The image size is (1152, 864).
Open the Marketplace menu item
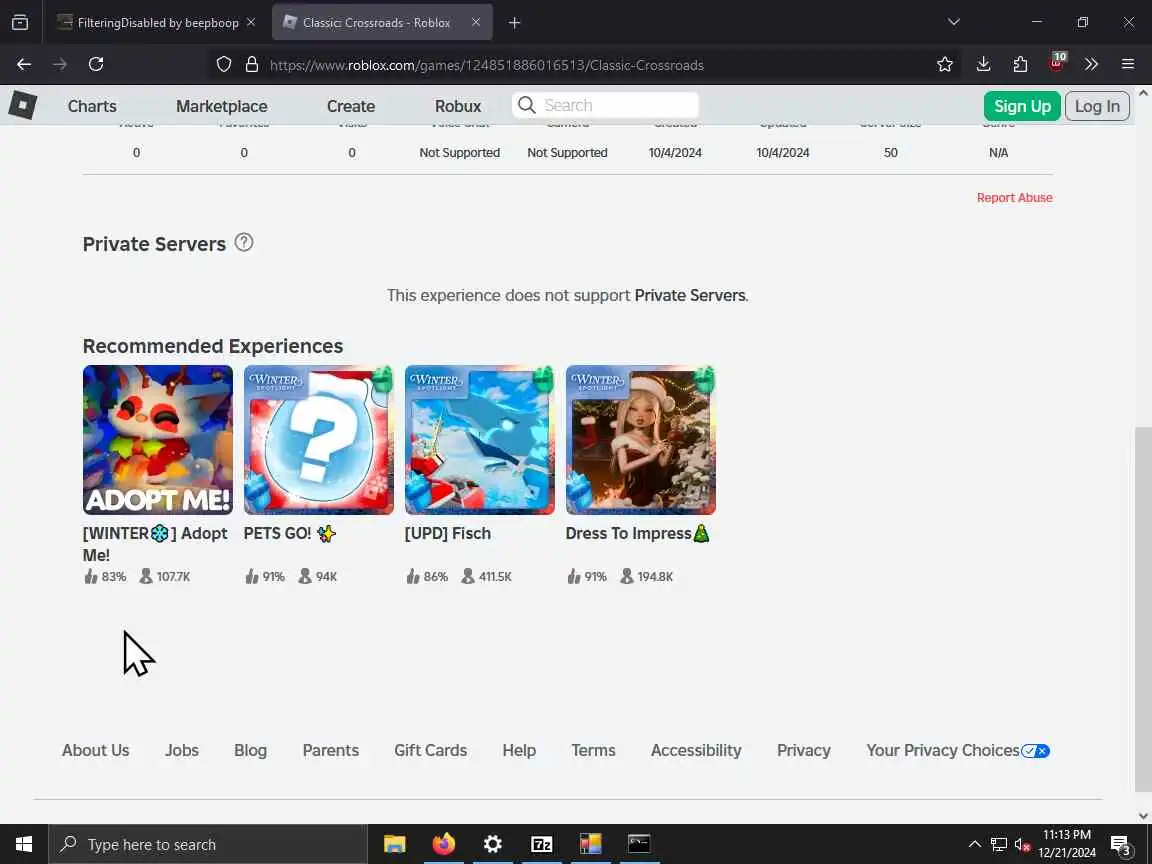coord(221,106)
